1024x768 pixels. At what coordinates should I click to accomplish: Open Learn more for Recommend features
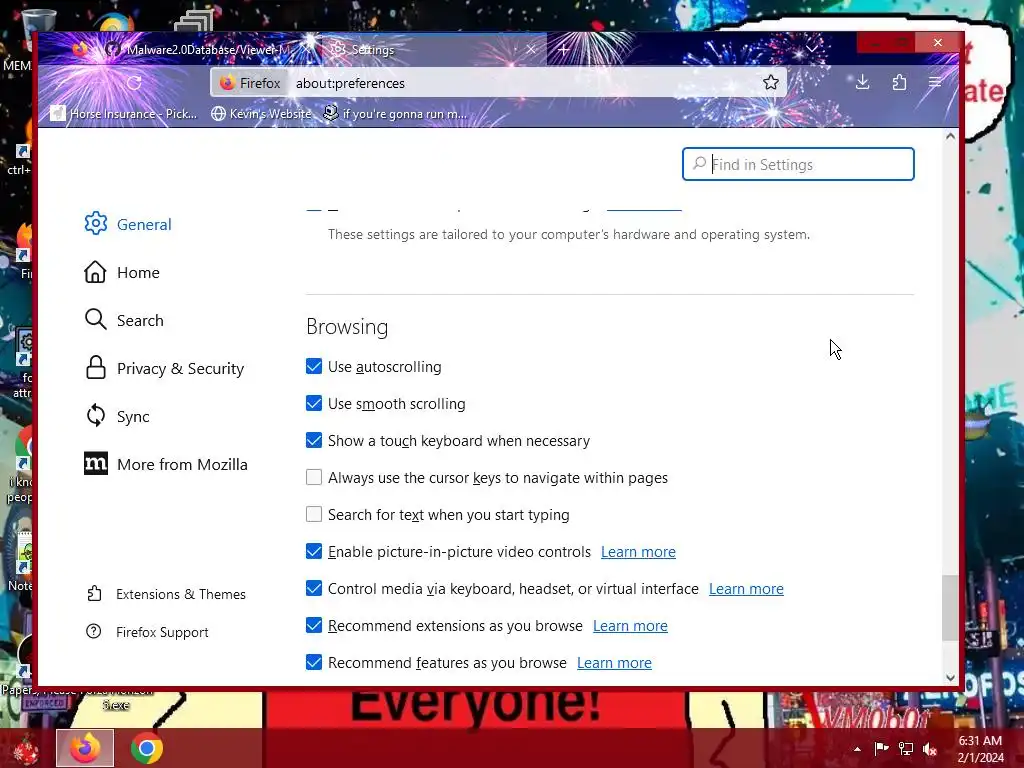(x=614, y=663)
